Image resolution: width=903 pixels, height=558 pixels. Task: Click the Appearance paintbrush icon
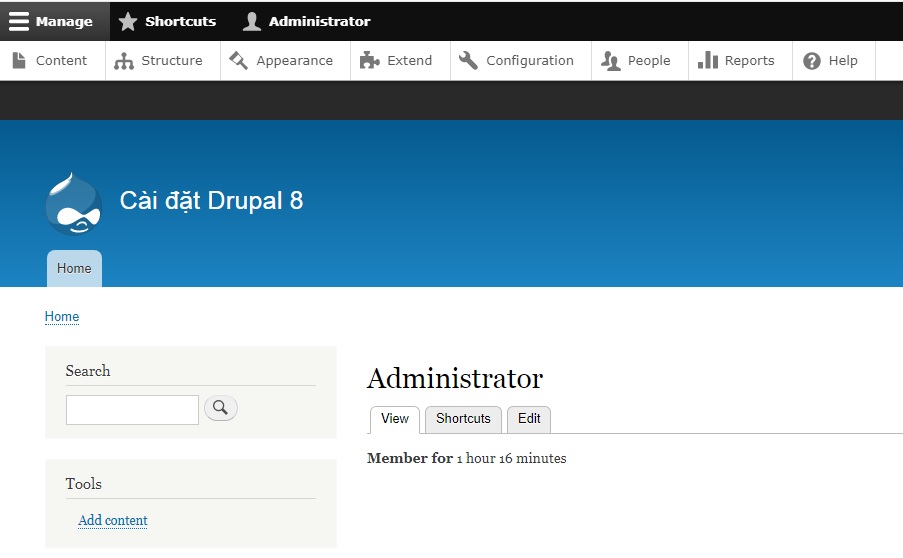(x=238, y=60)
